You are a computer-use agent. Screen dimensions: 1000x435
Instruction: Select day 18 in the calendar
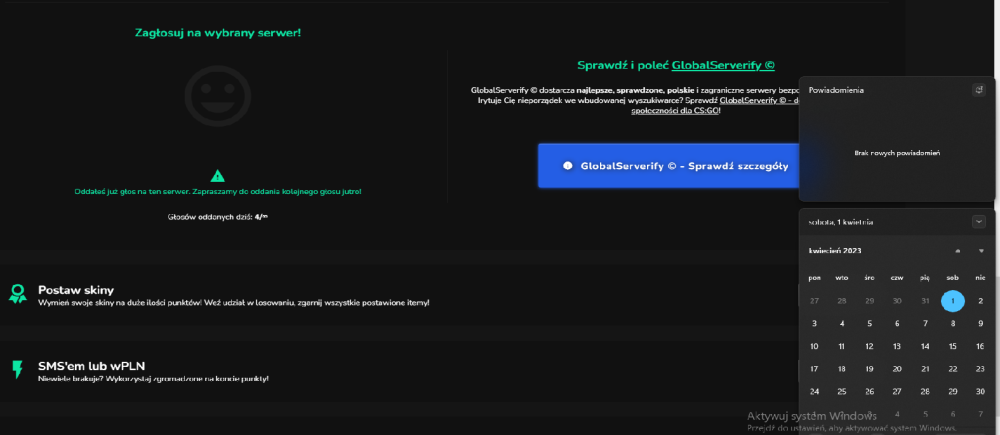842,369
